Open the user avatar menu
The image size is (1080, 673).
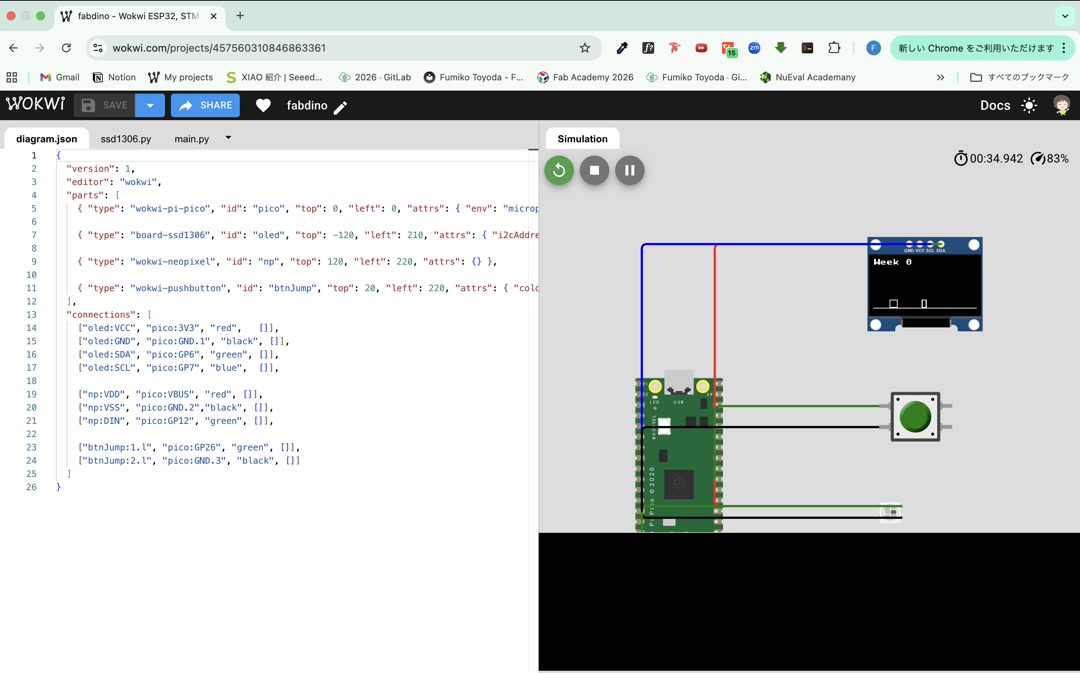click(1061, 105)
